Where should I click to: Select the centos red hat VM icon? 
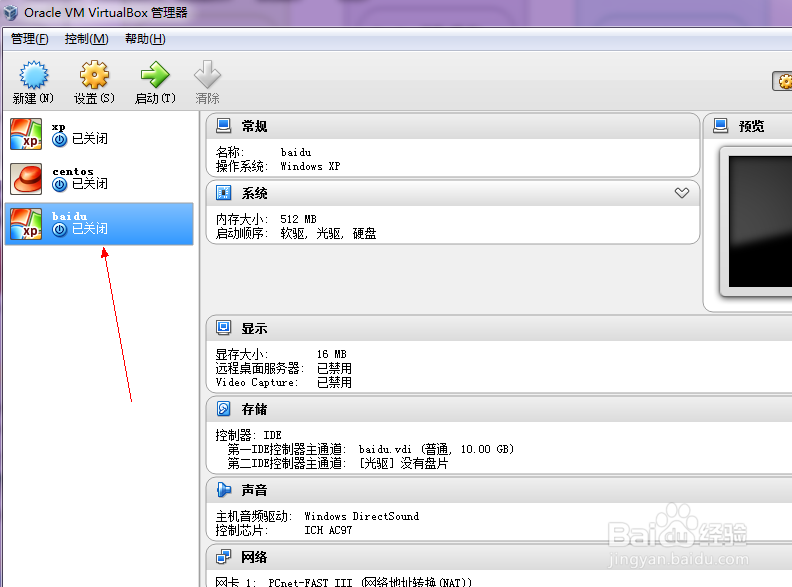[26, 179]
